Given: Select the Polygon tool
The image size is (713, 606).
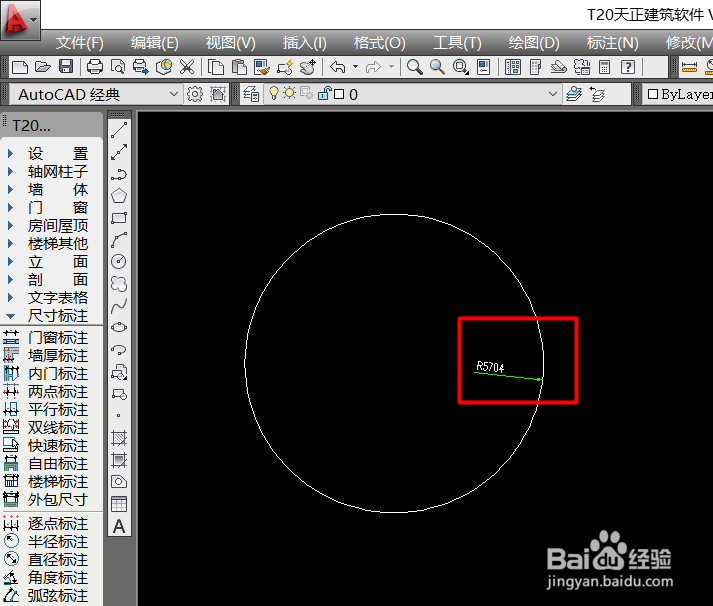Looking at the screenshot, I should (119, 196).
